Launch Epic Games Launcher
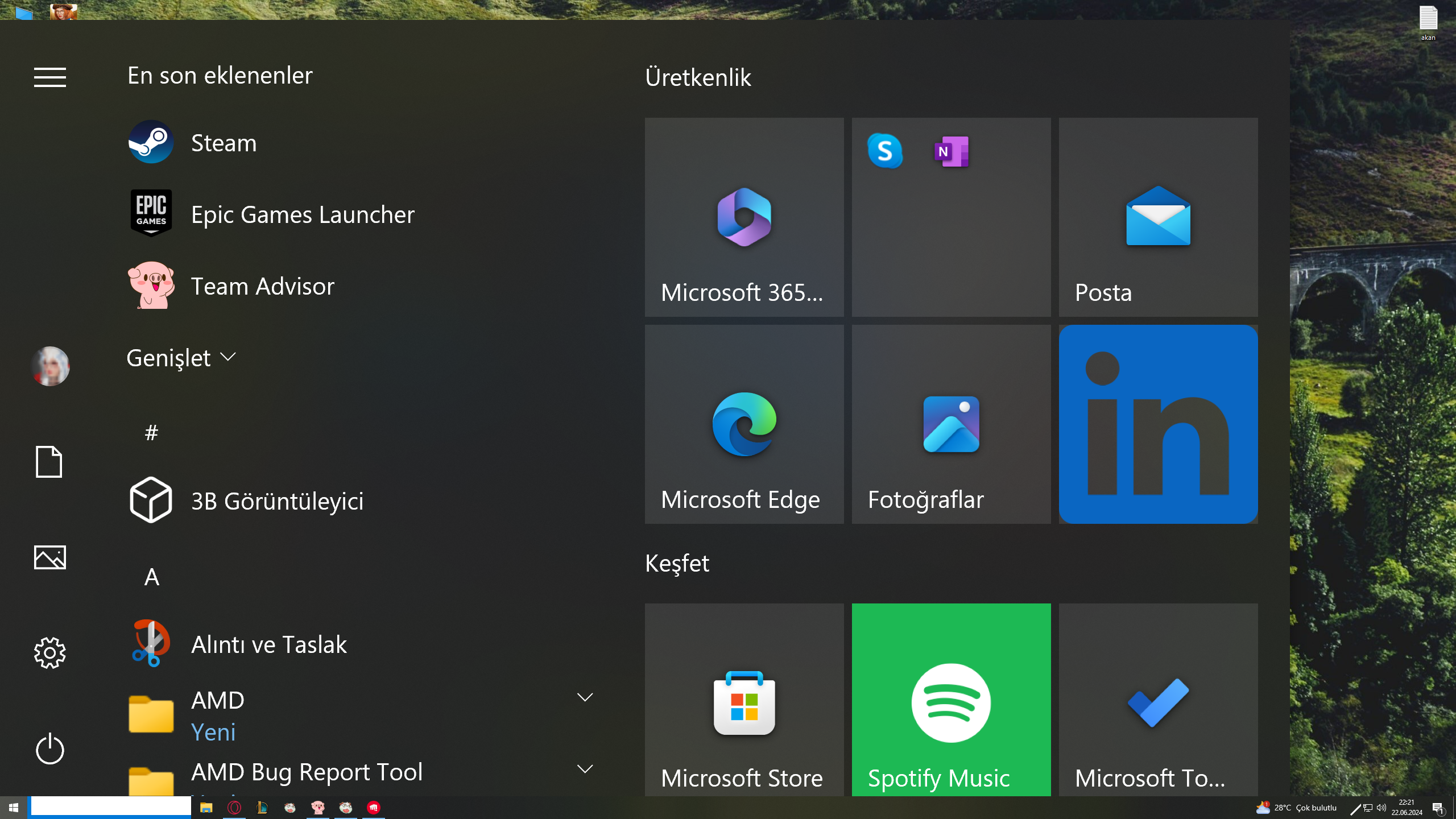 pos(362,214)
